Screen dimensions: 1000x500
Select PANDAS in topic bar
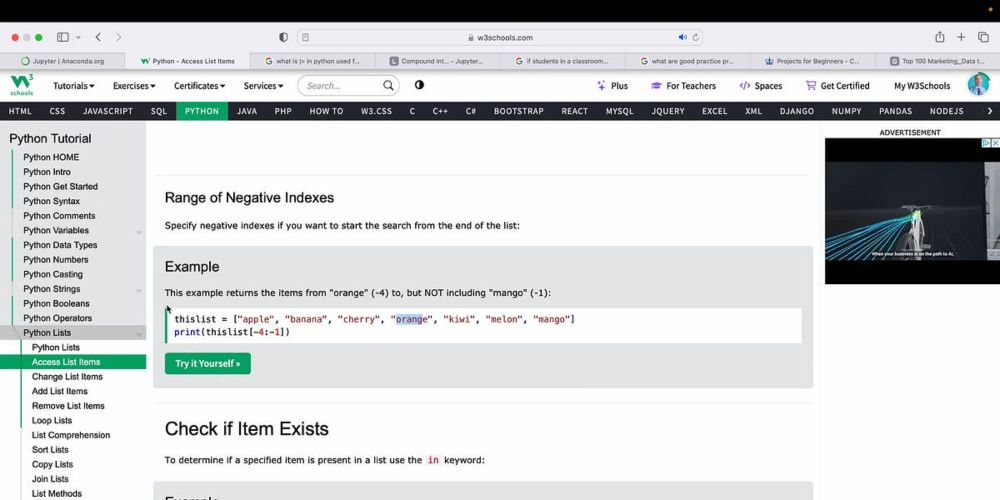(x=895, y=111)
